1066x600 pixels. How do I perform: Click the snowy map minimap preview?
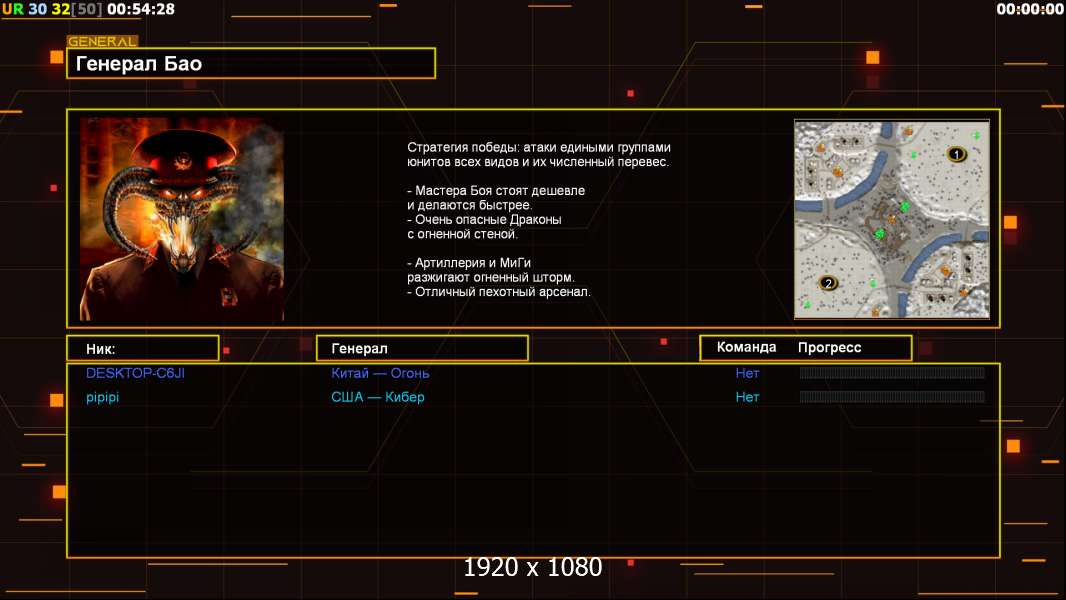click(x=892, y=219)
